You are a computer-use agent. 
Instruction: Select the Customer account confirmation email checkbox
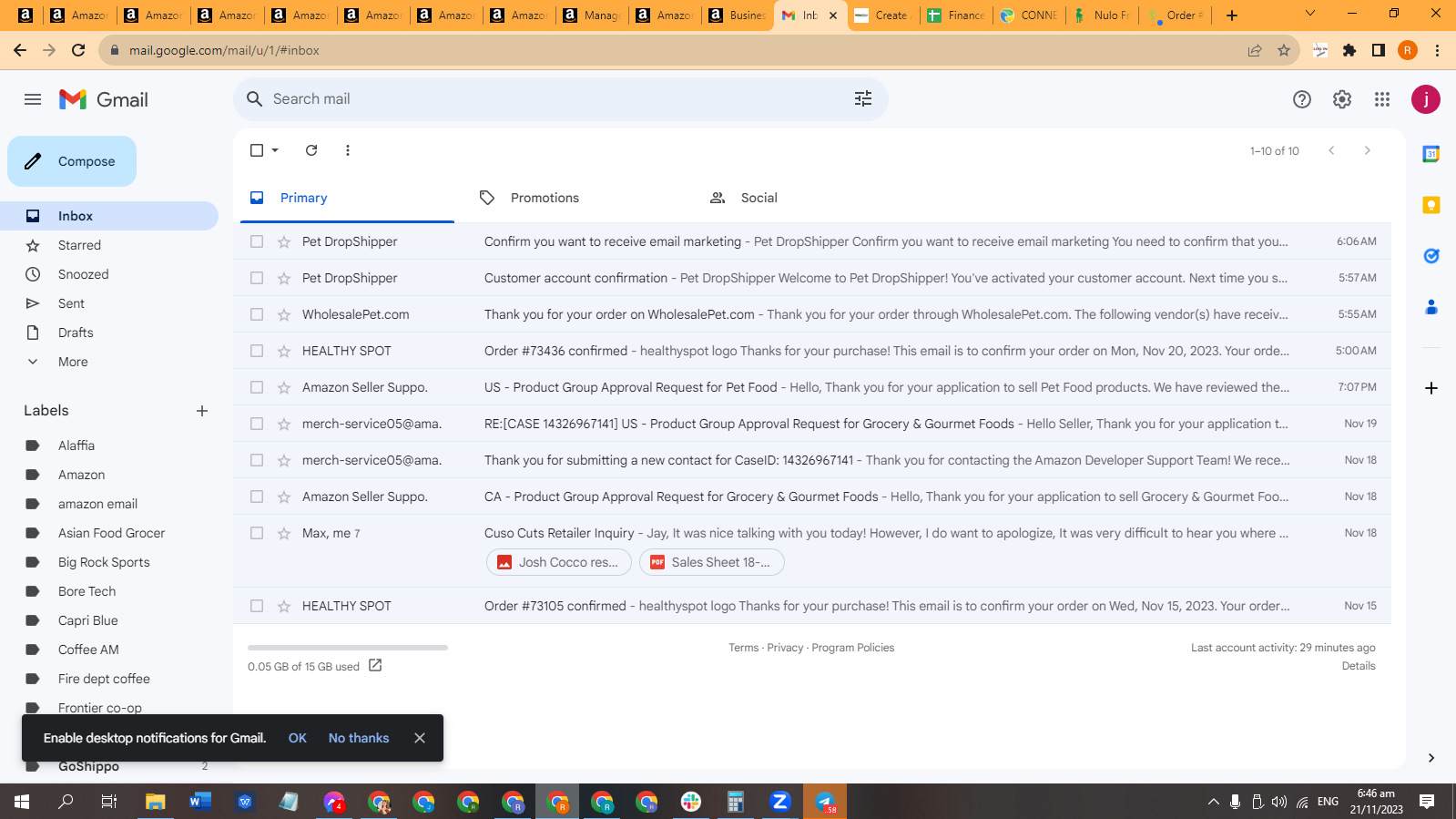[257, 278]
